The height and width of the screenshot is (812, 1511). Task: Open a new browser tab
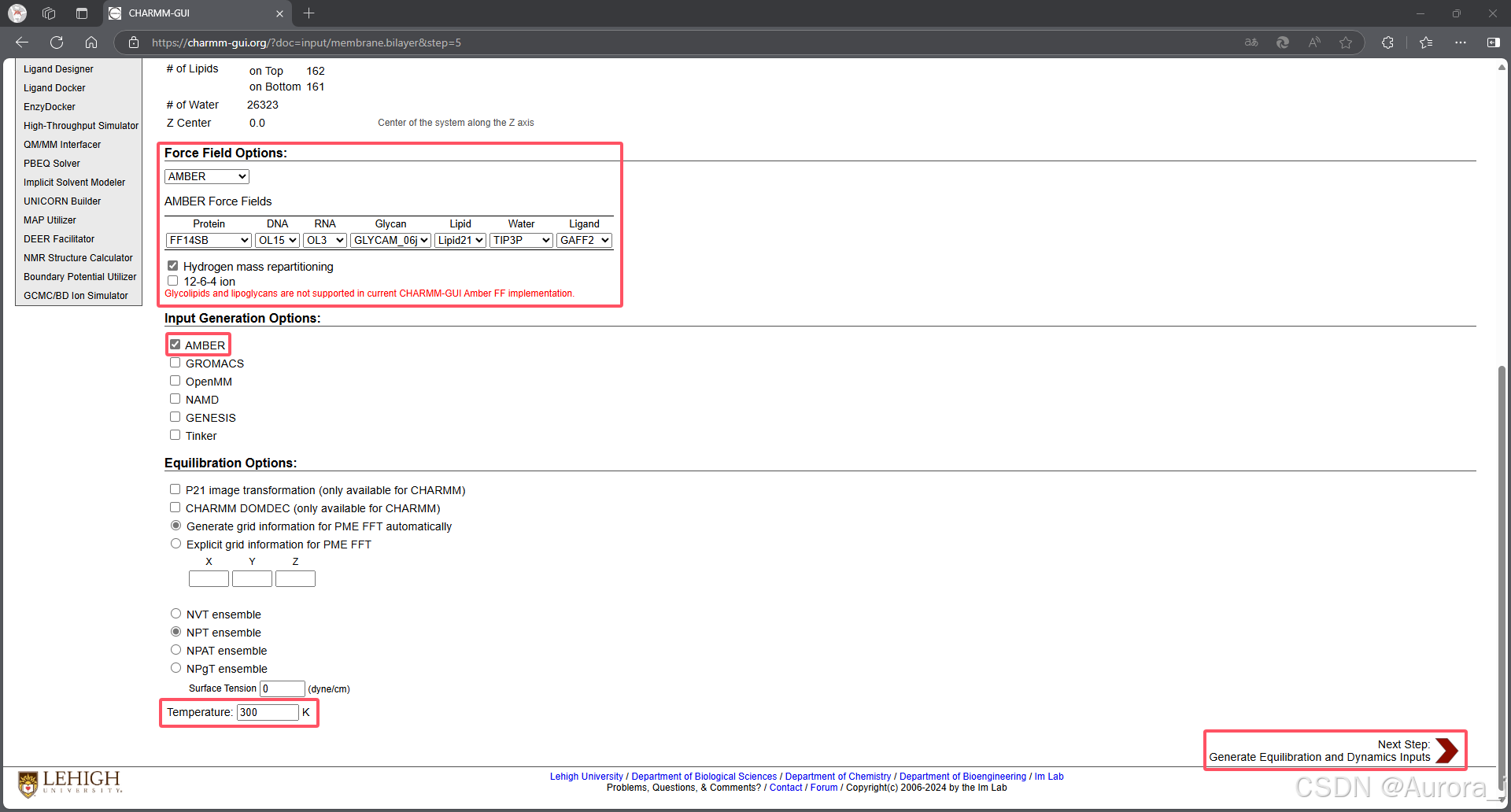click(308, 13)
